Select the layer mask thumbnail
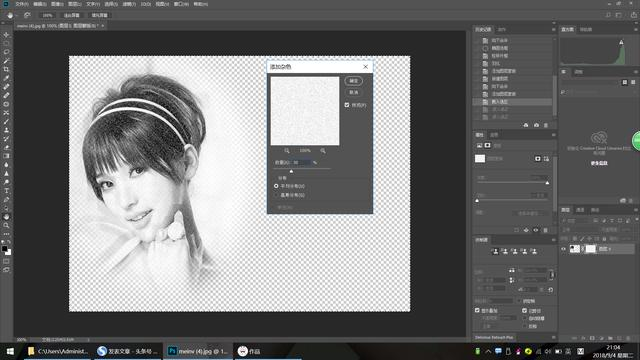 tap(591, 249)
